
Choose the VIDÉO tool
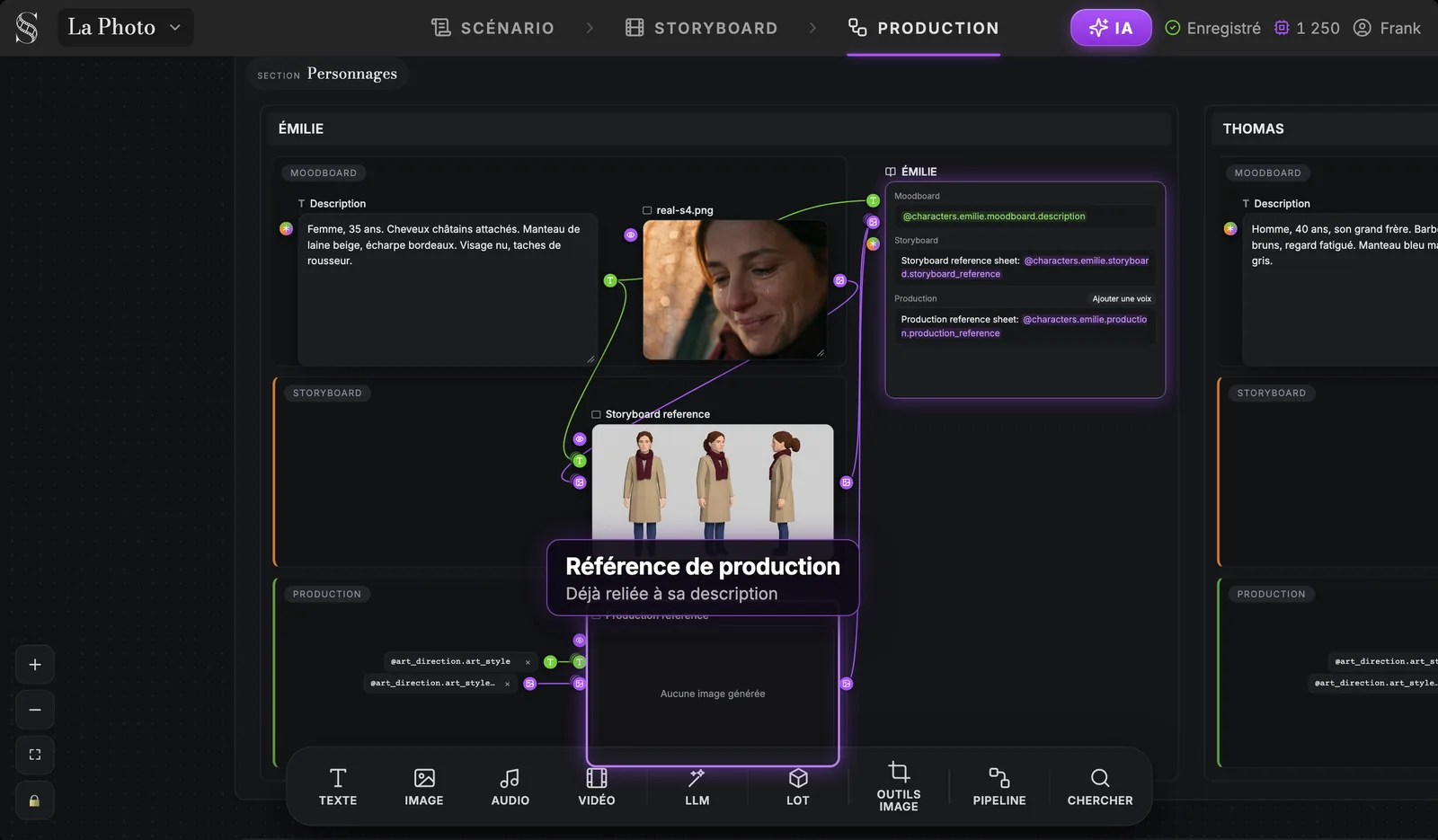597,787
